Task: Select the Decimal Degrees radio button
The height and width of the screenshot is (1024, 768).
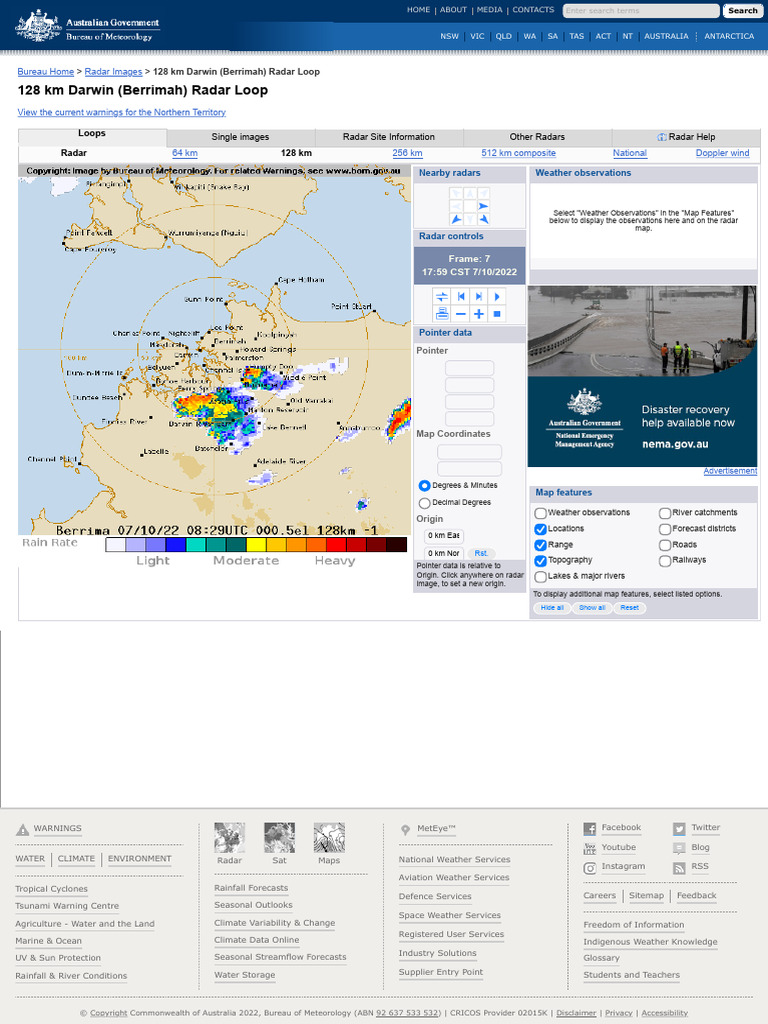Action: (x=425, y=503)
